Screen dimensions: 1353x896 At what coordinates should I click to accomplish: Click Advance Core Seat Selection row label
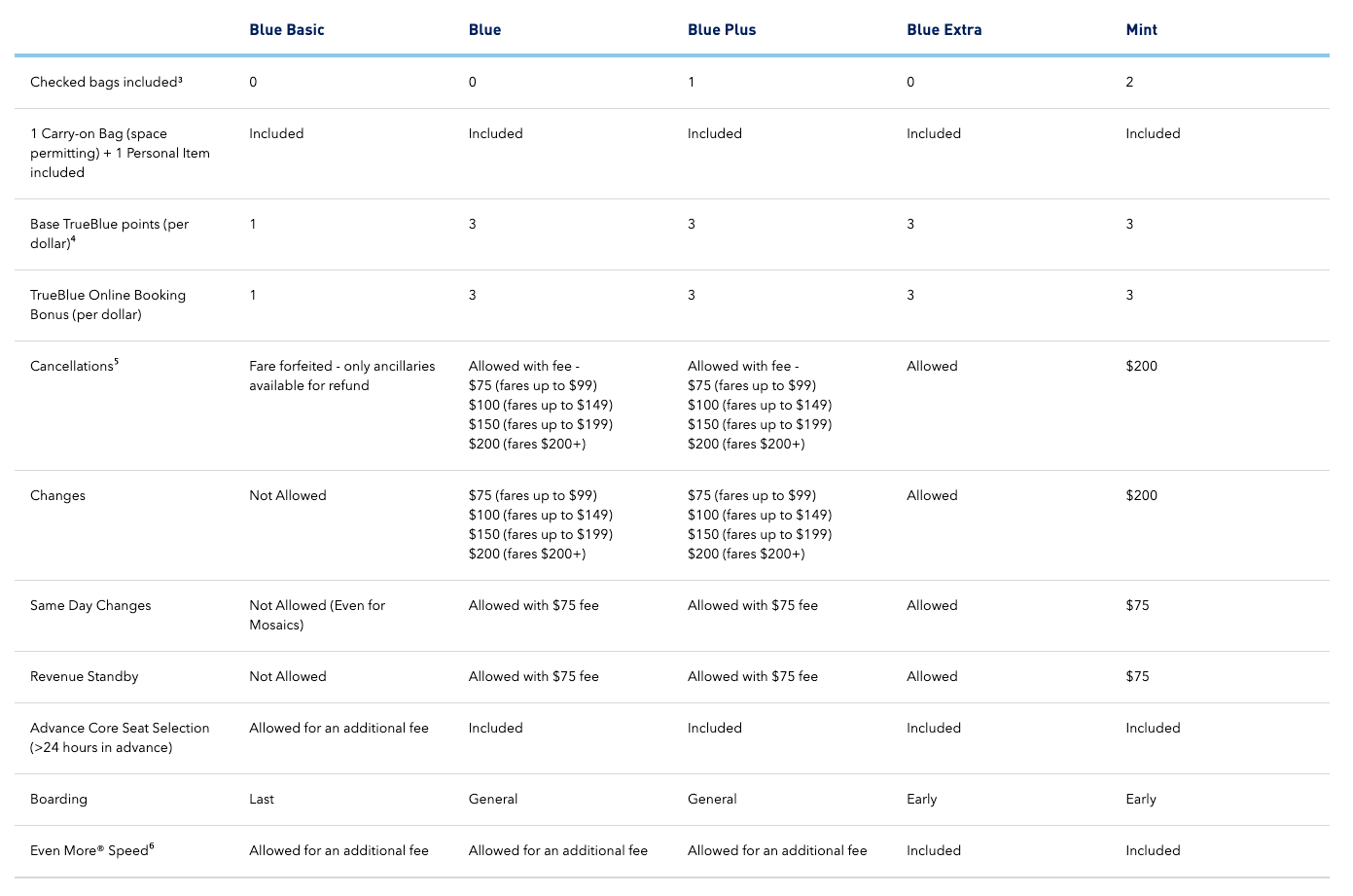[120, 737]
